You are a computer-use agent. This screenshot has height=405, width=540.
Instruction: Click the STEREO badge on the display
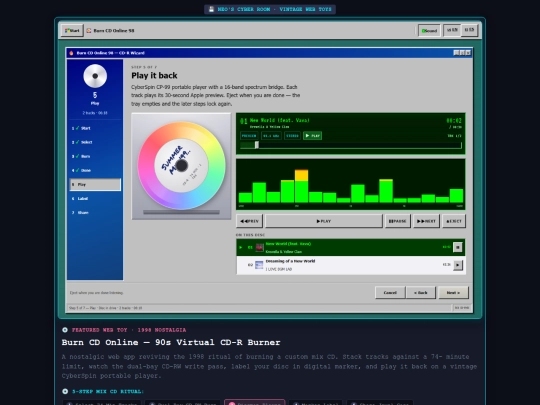coord(292,136)
